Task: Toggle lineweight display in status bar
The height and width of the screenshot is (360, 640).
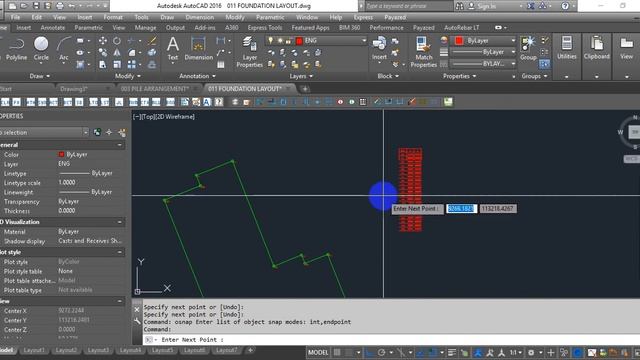Action: [x=452, y=352]
